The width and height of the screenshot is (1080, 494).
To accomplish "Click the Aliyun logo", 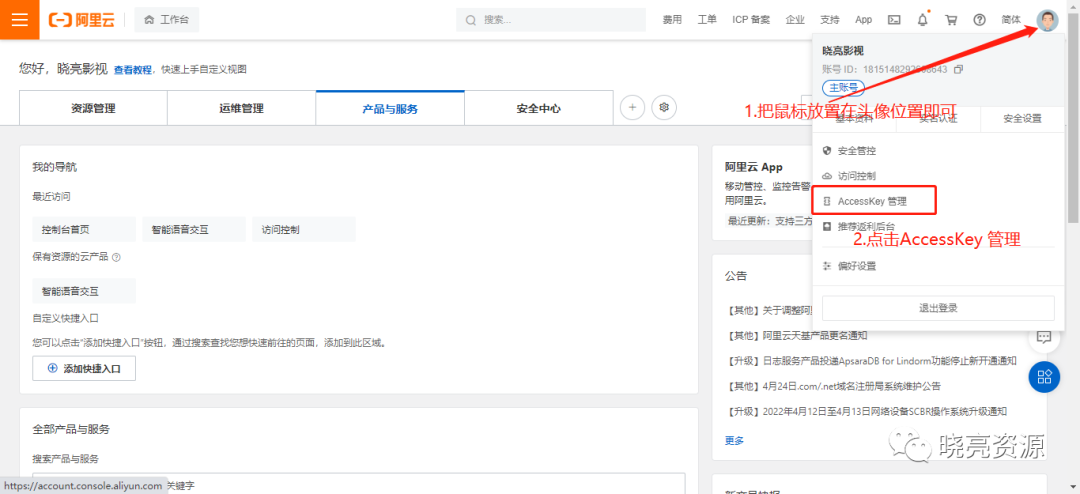I will (x=81, y=20).
